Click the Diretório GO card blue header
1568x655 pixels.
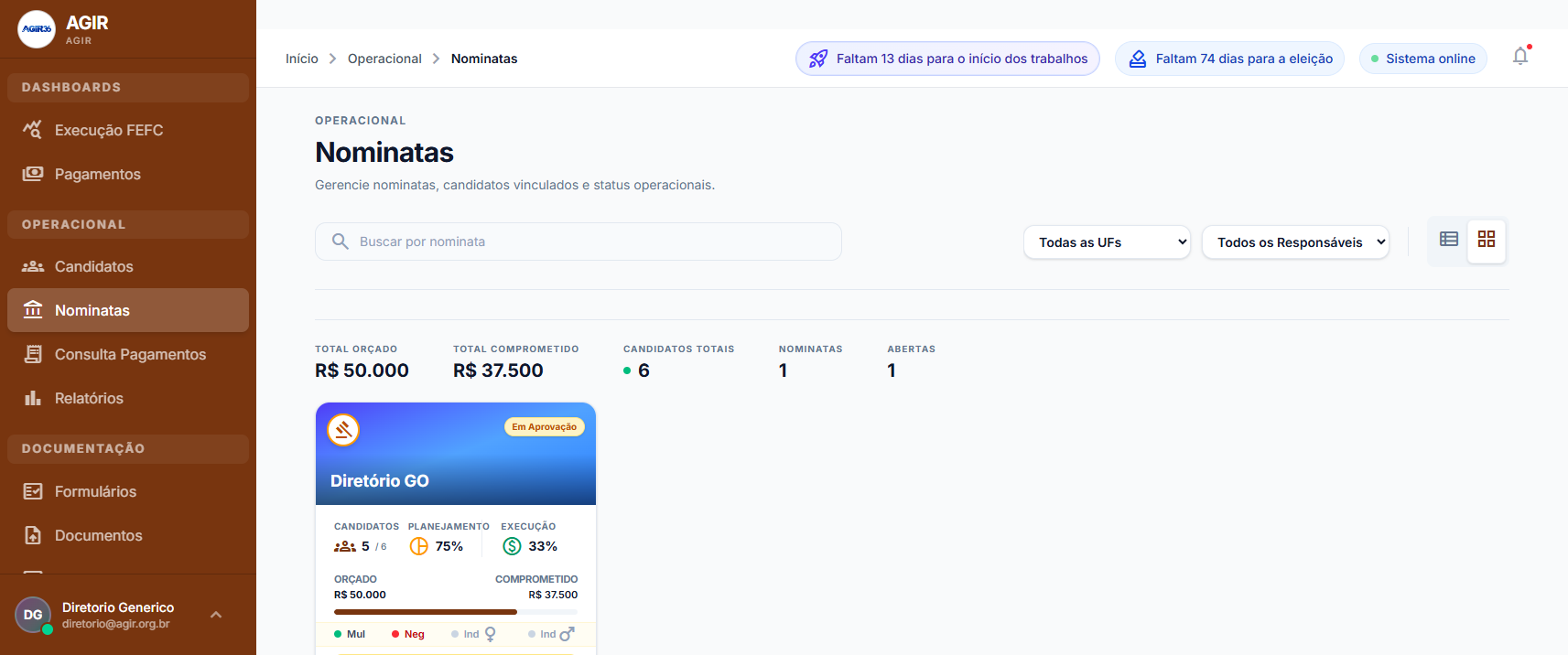click(456, 454)
